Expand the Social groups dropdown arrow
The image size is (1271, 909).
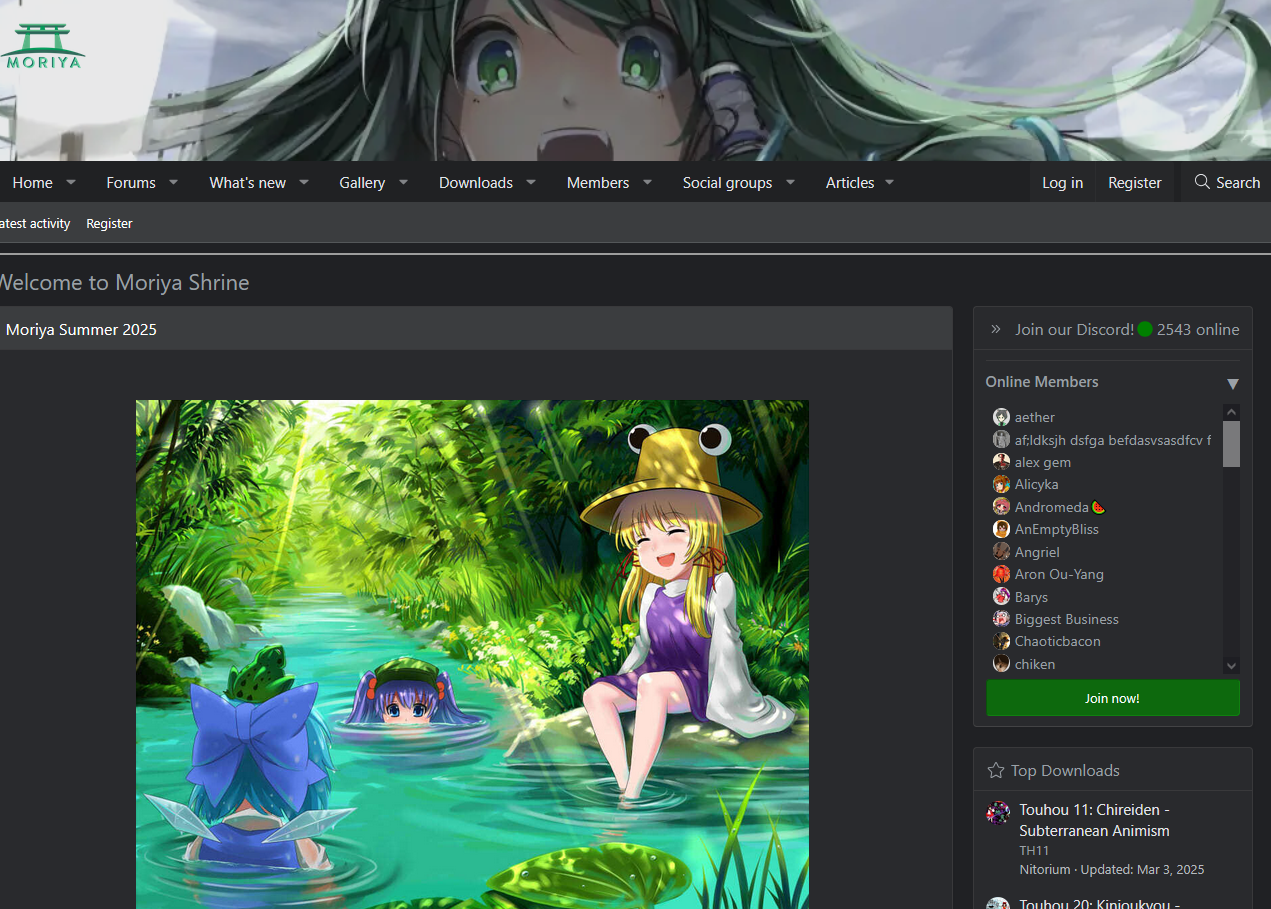coord(790,182)
